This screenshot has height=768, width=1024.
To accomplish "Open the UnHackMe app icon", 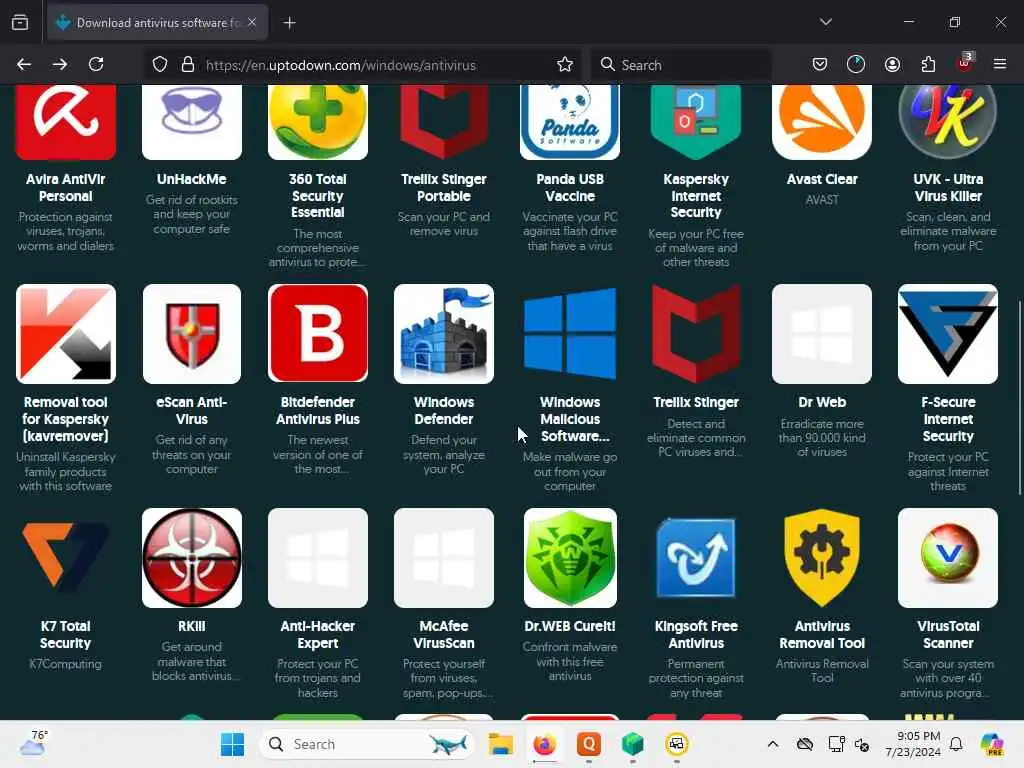I will (x=191, y=122).
